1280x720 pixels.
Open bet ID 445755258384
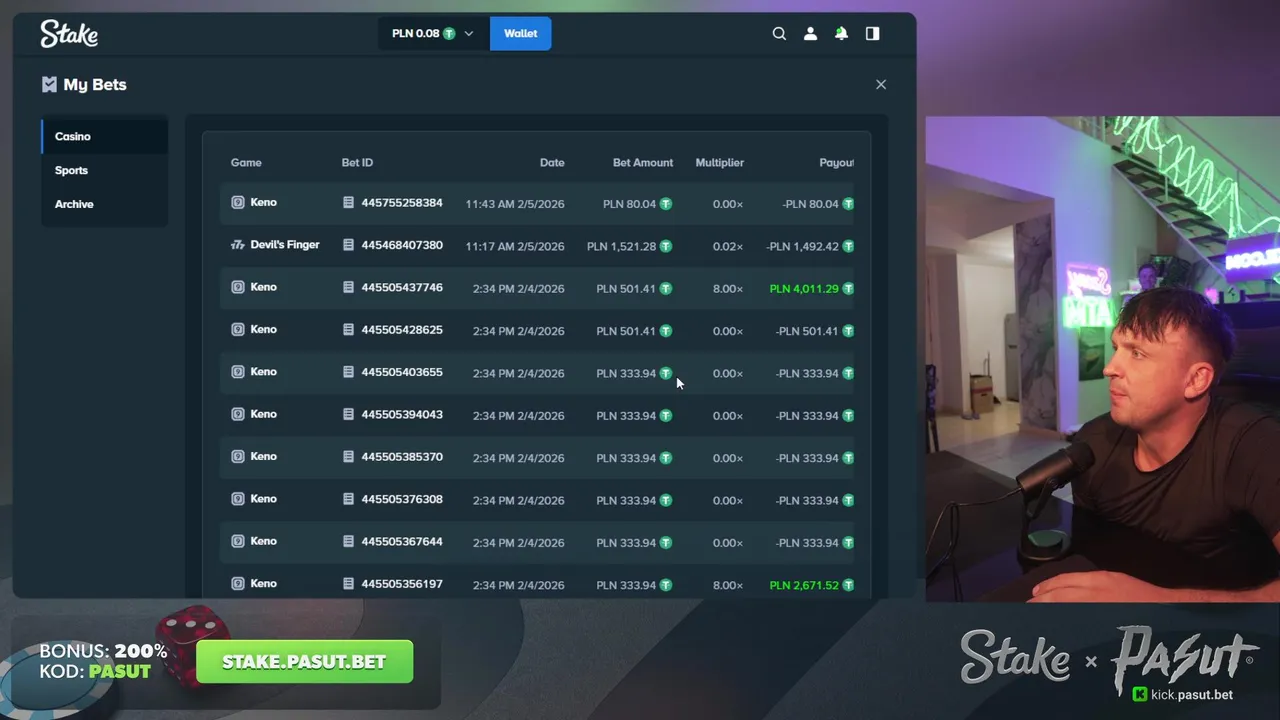click(x=402, y=202)
